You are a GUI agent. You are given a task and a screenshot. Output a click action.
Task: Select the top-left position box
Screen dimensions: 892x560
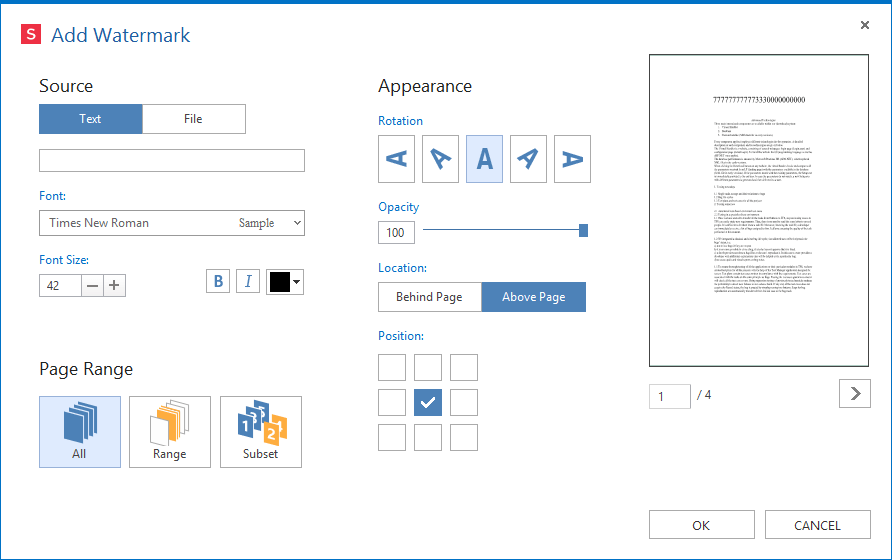click(x=392, y=367)
